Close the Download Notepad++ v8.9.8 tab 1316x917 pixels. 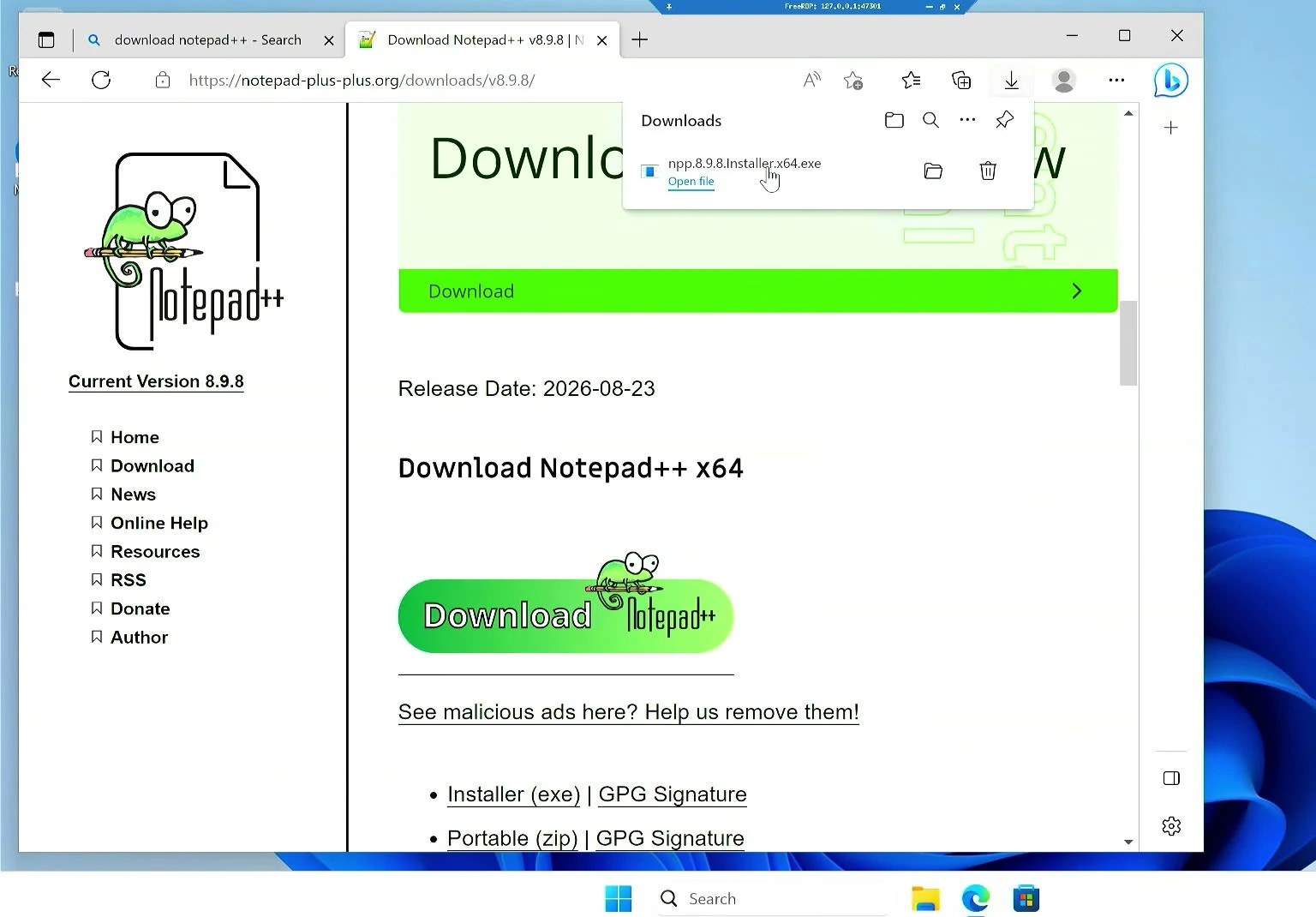click(602, 40)
